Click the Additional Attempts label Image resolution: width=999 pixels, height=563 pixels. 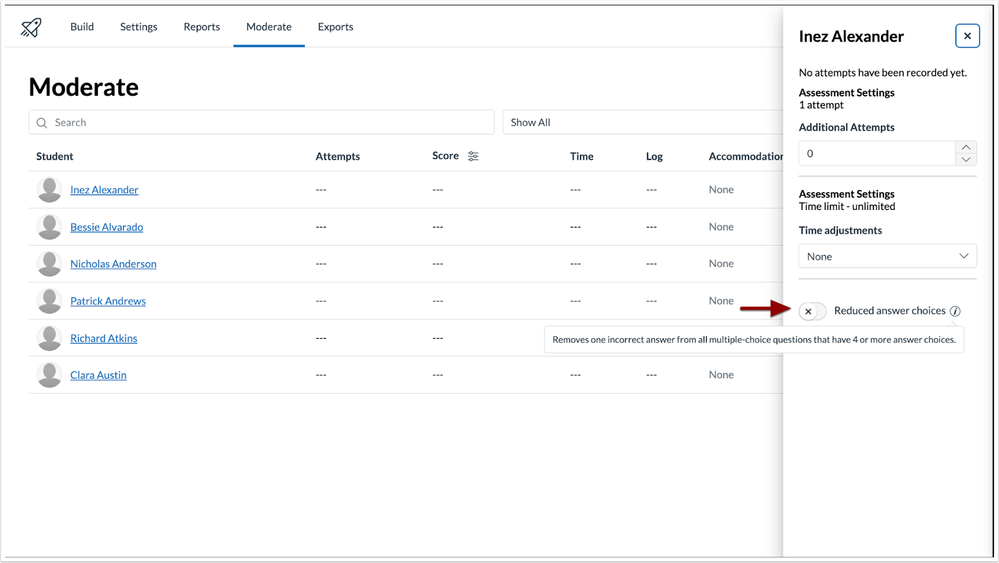coord(847,127)
